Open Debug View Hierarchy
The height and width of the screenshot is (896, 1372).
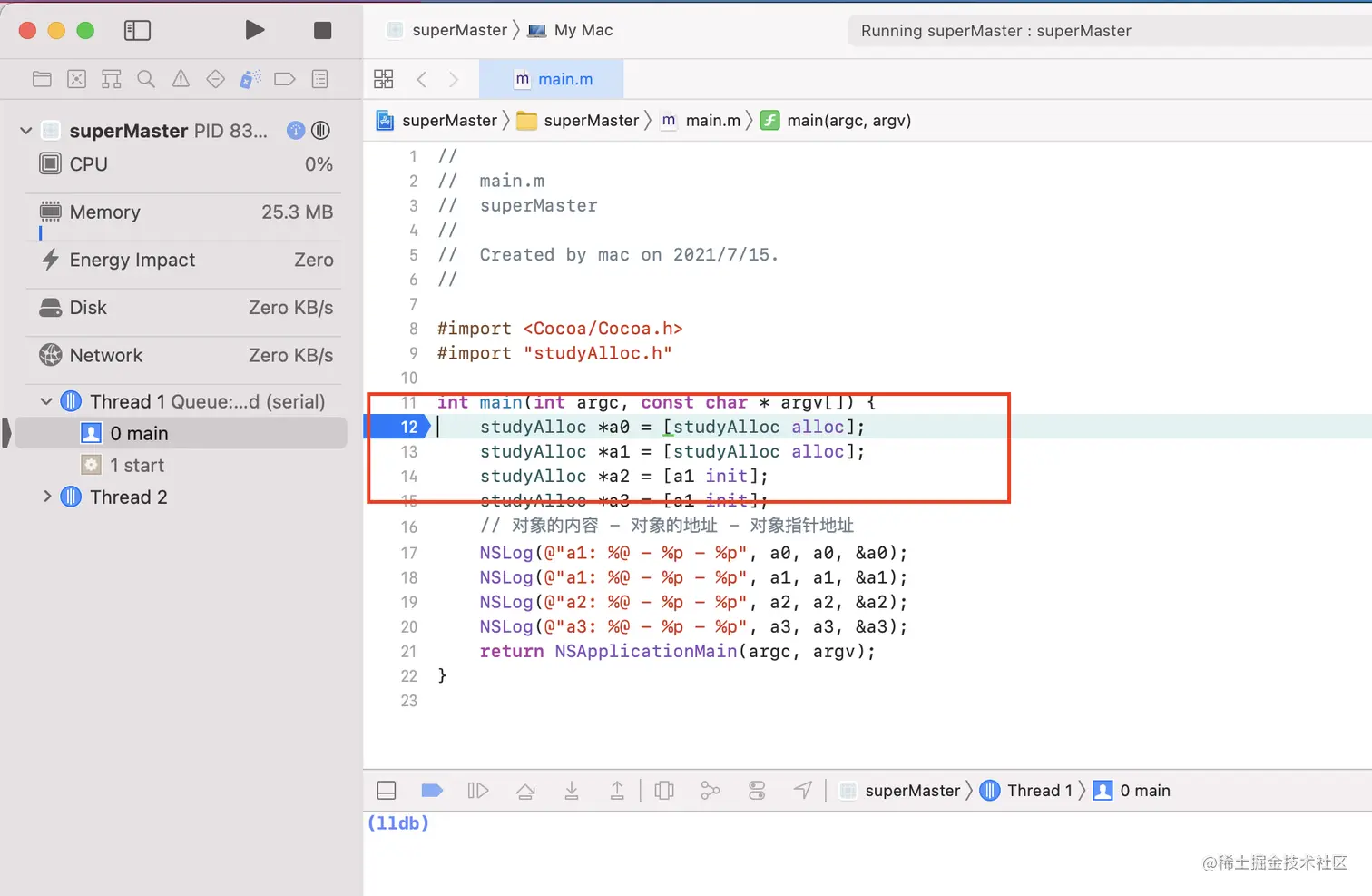(664, 791)
